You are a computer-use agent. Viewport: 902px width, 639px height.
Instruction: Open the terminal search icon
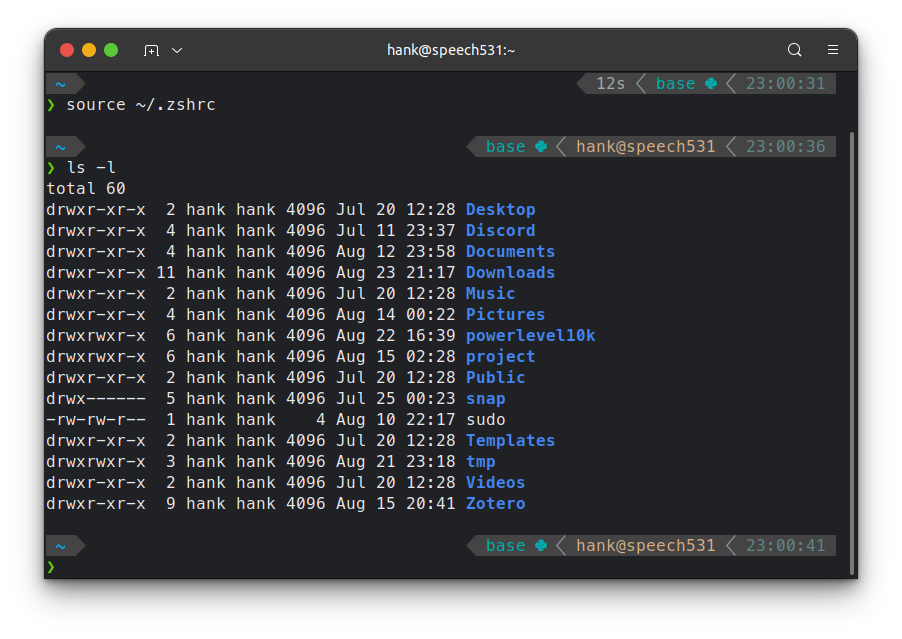coord(795,50)
